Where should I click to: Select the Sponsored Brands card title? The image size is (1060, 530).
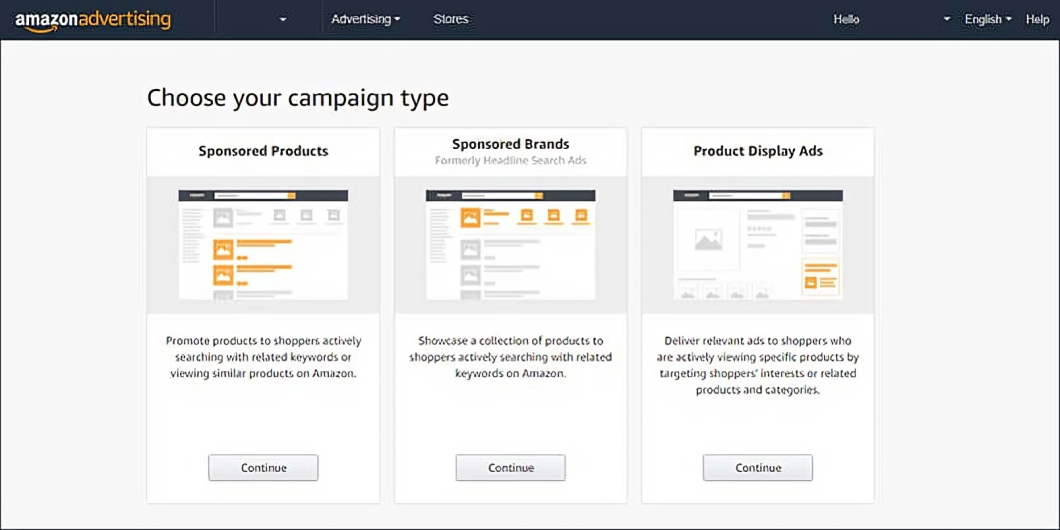(510, 144)
